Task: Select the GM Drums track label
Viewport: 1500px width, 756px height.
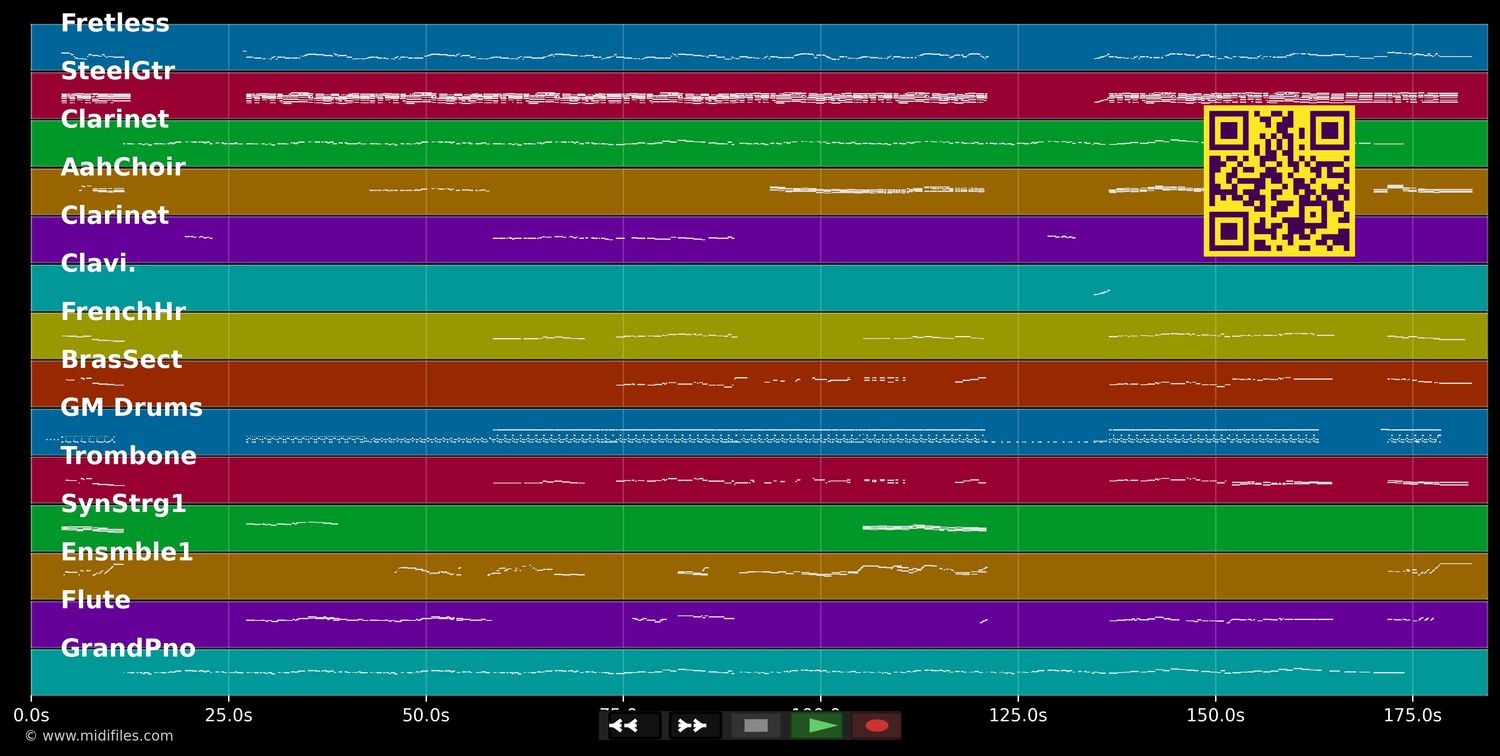Action: (x=131, y=408)
